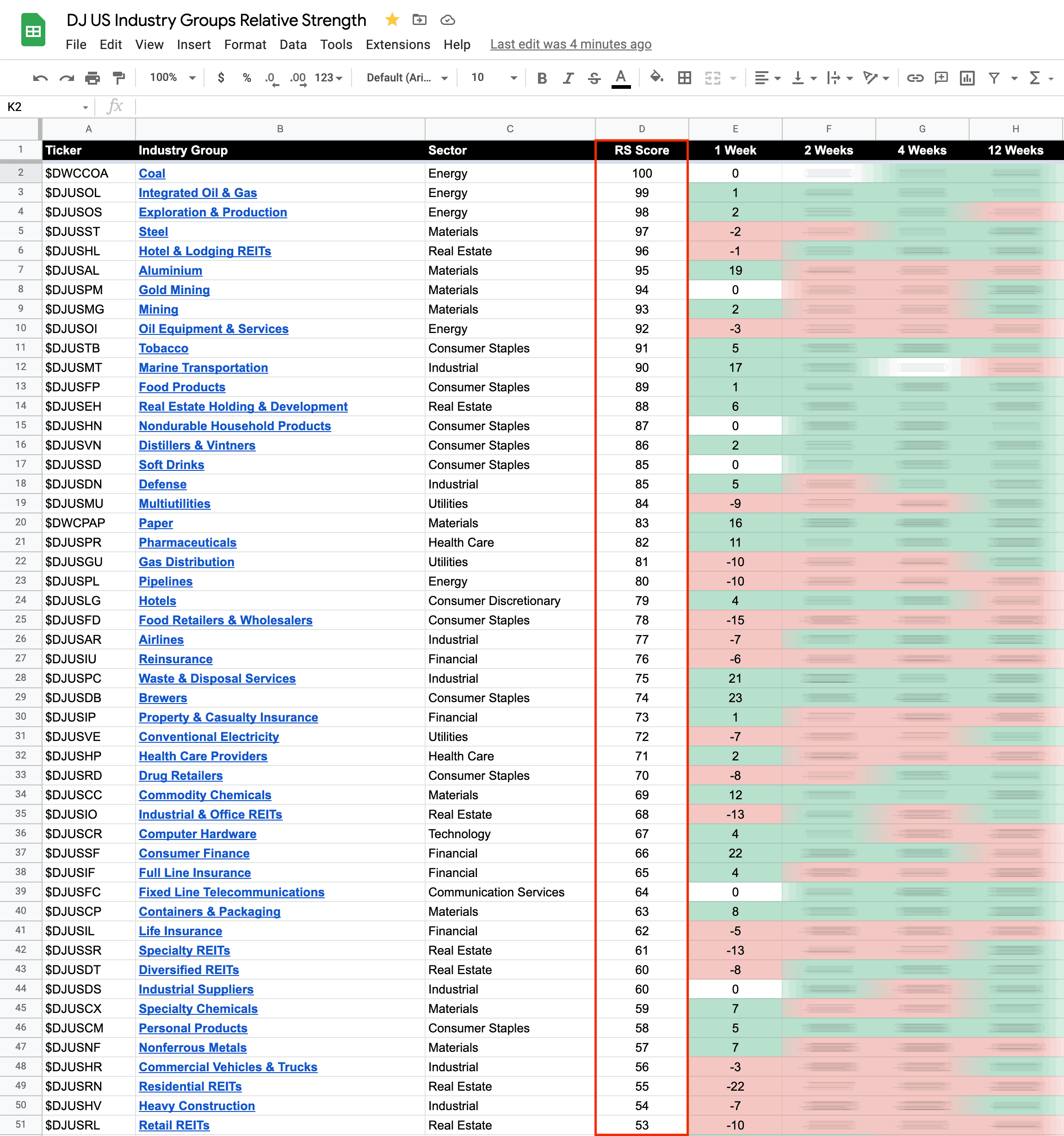Insert a link

tap(915, 78)
